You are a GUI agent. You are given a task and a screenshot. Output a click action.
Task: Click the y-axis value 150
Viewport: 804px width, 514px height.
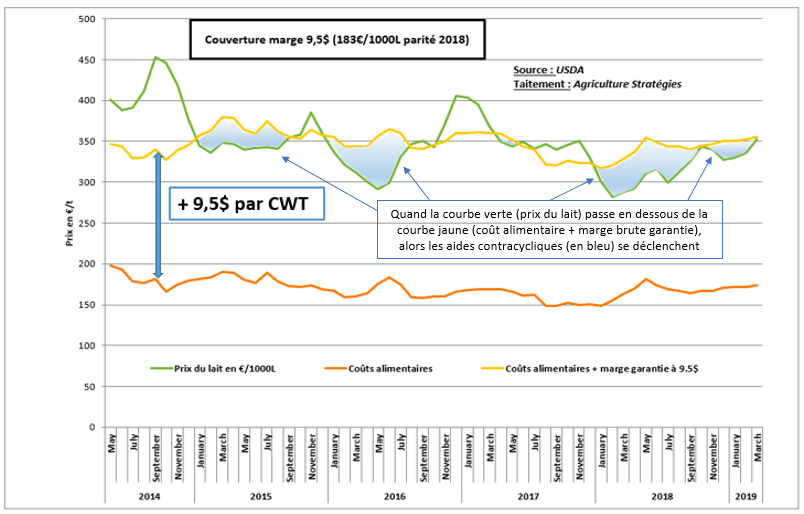pyautogui.click(x=87, y=305)
